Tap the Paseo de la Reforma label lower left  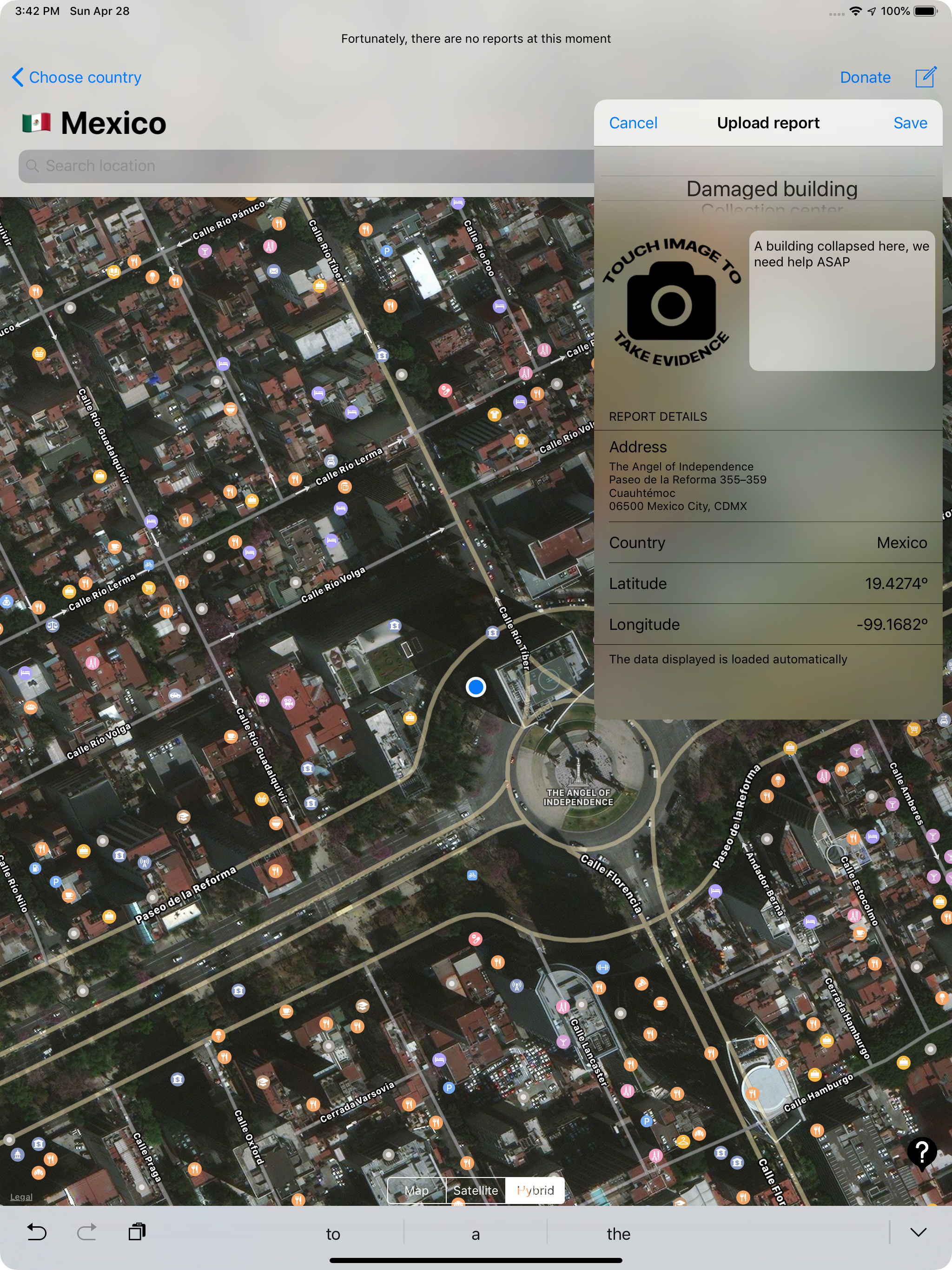pyautogui.click(x=185, y=895)
